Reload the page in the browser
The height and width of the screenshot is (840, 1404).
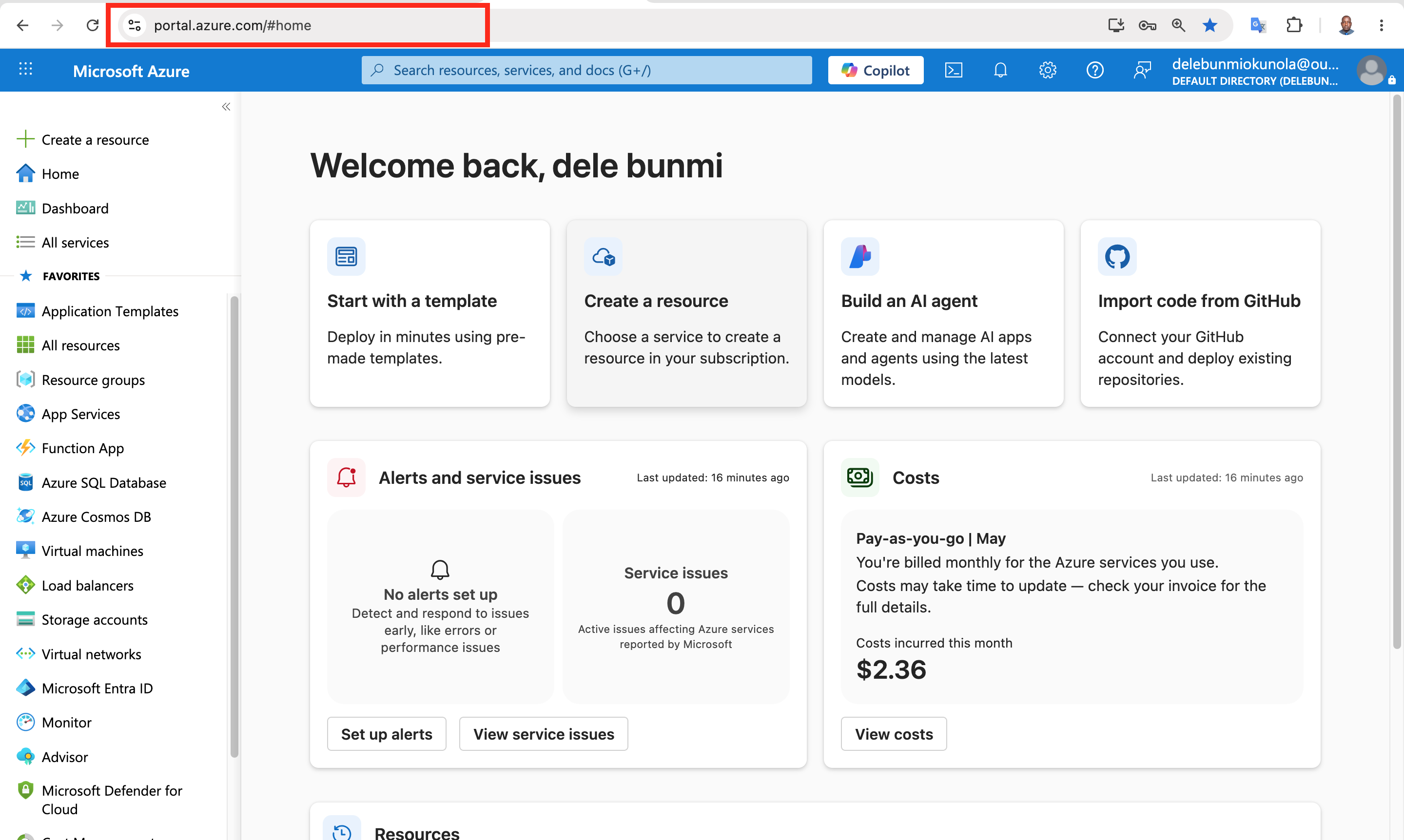click(x=92, y=25)
